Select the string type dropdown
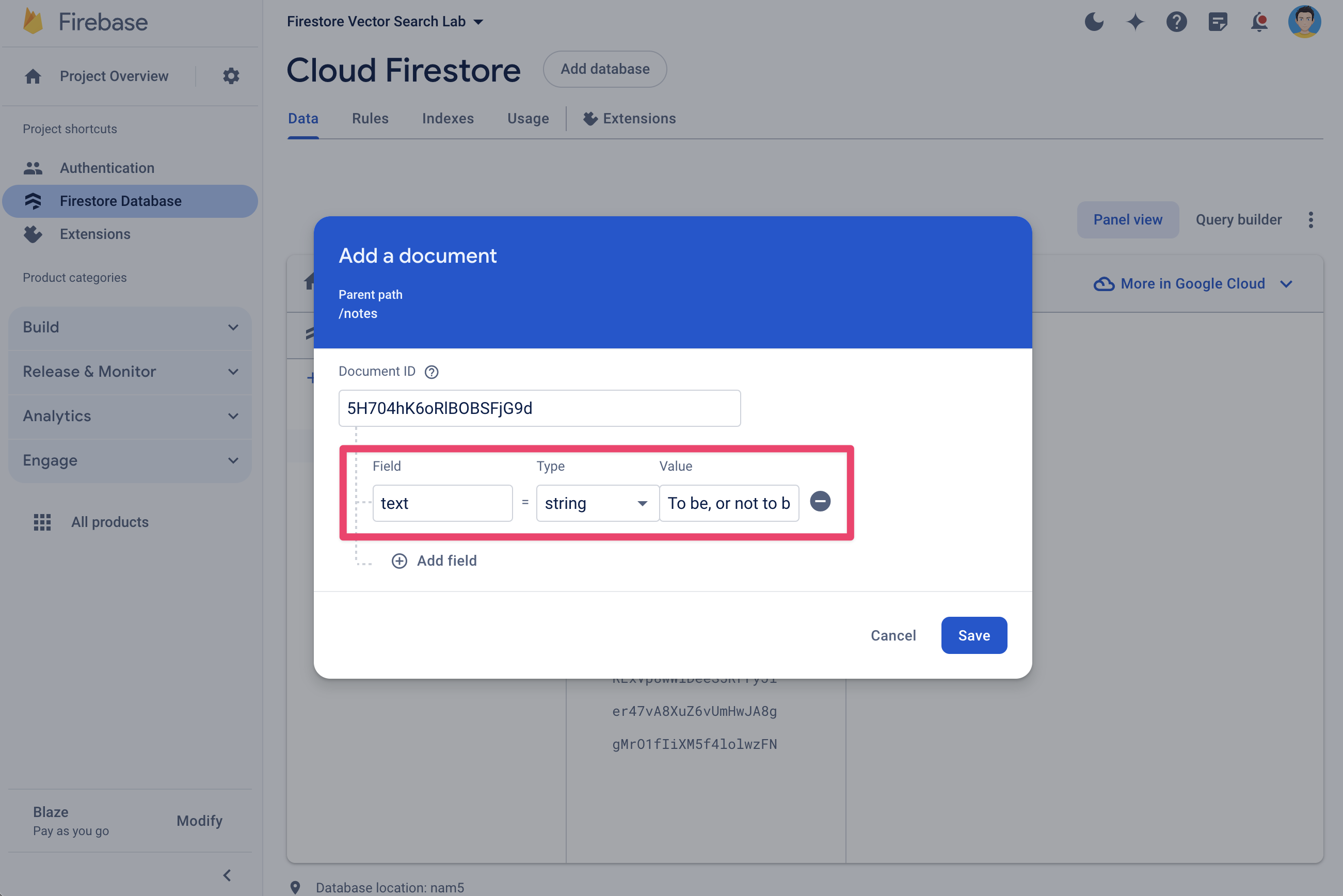The width and height of the screenshot is (1343, 896). [593, 502]
